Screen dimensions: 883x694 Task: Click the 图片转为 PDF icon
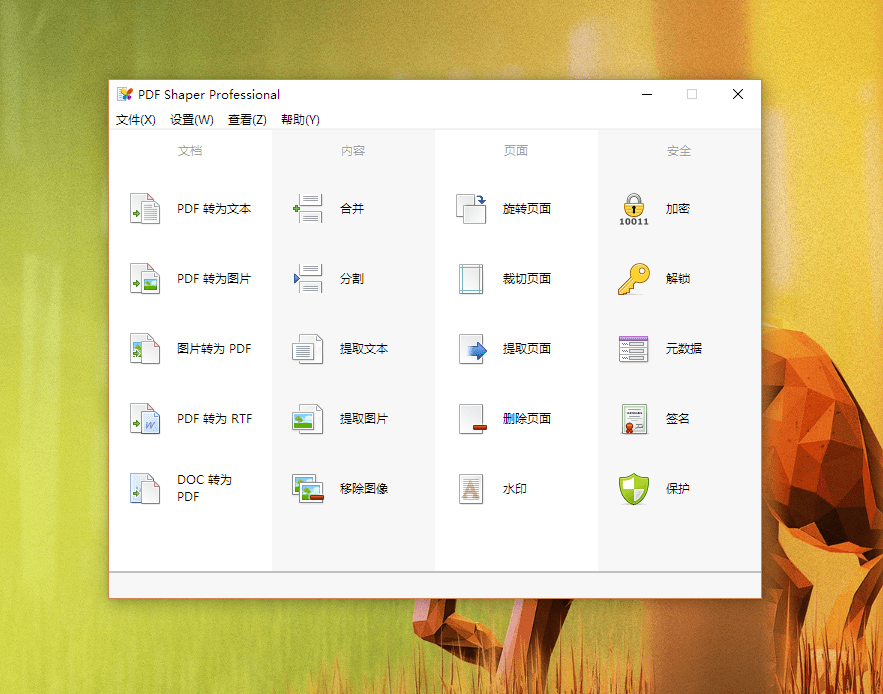(x=145, y=348)
